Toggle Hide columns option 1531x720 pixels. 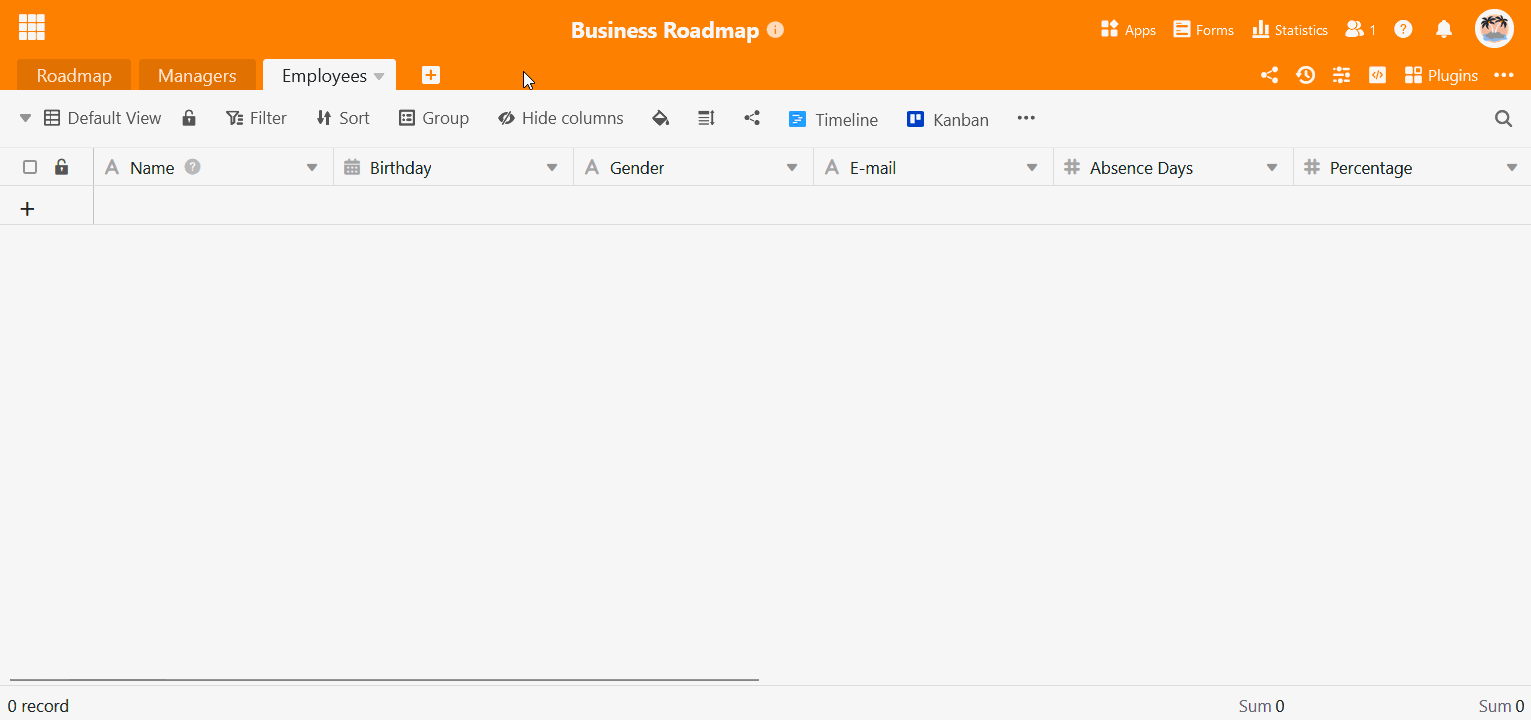[x=560, y=118]
